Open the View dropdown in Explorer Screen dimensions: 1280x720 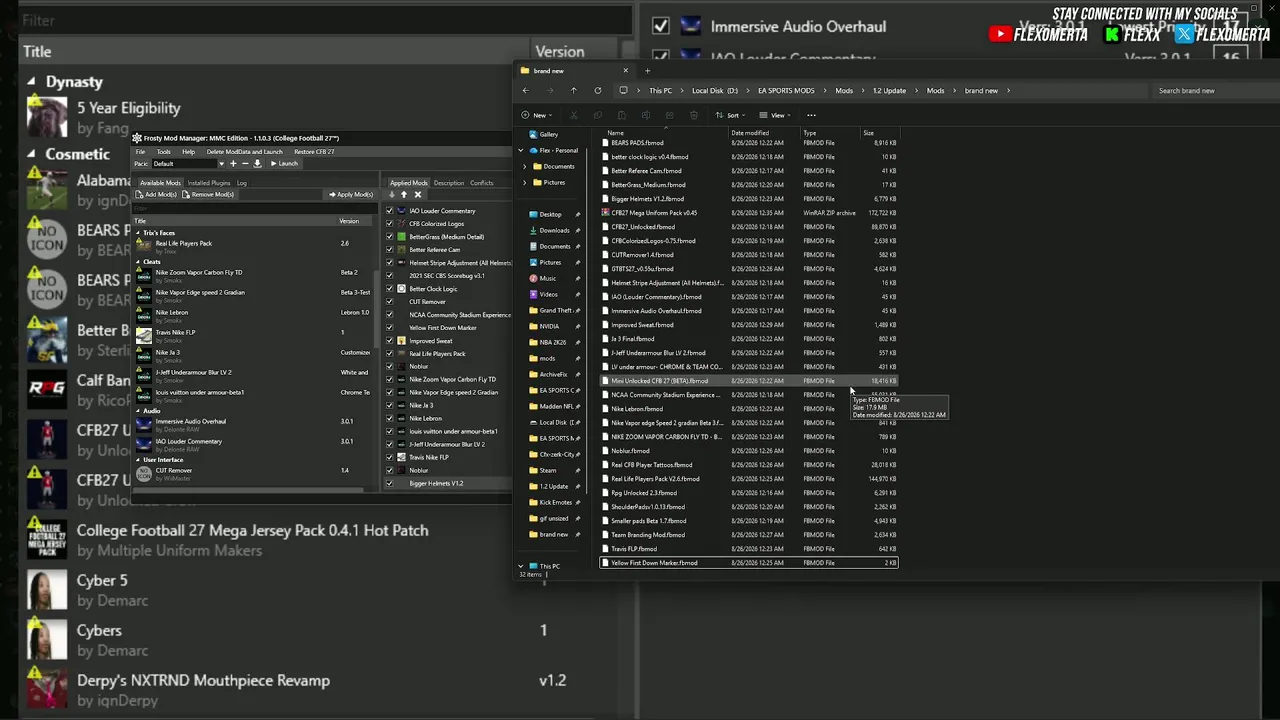[774, 115]
